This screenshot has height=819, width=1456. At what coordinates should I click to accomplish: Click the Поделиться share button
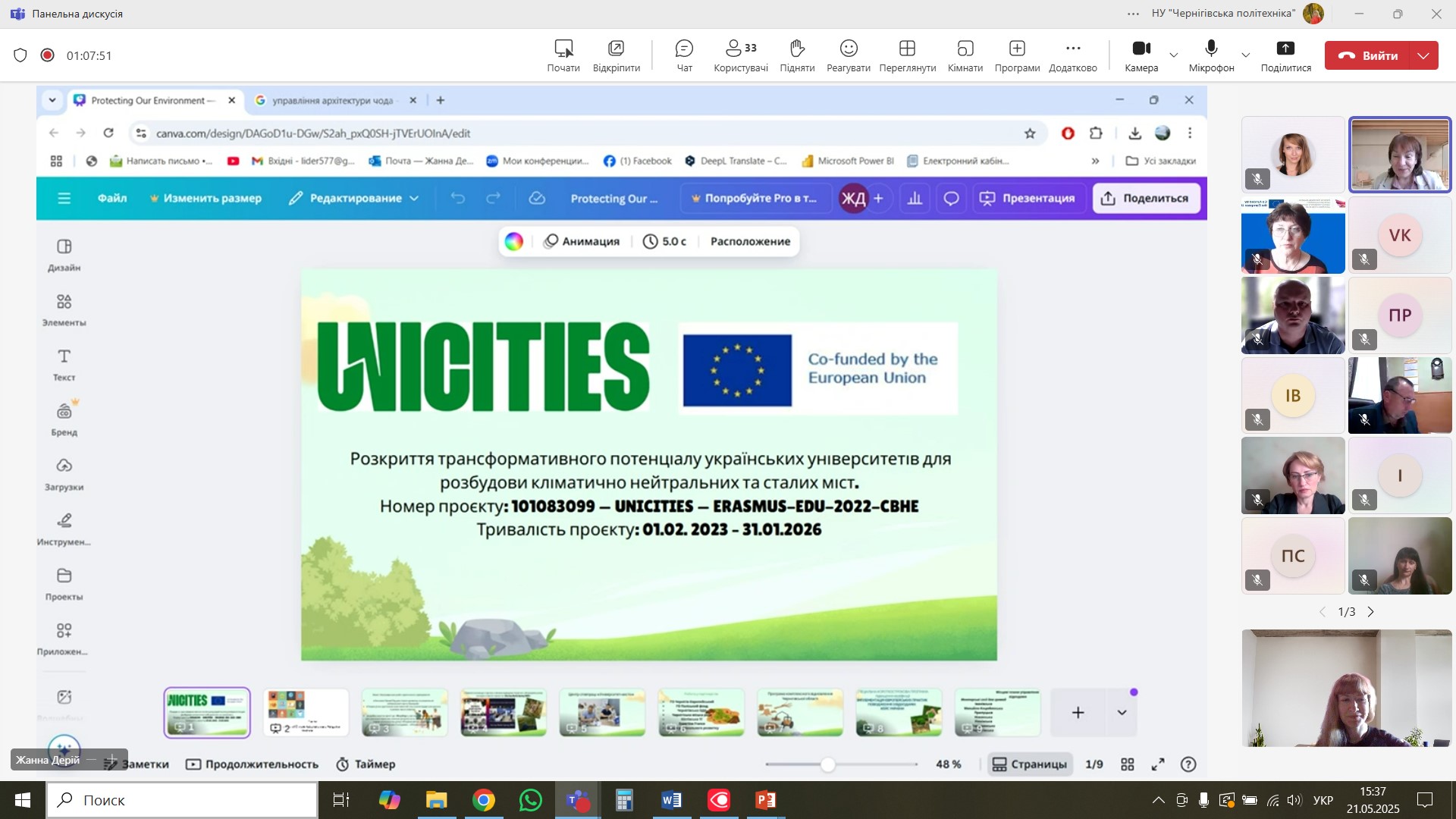point(1145,199)
